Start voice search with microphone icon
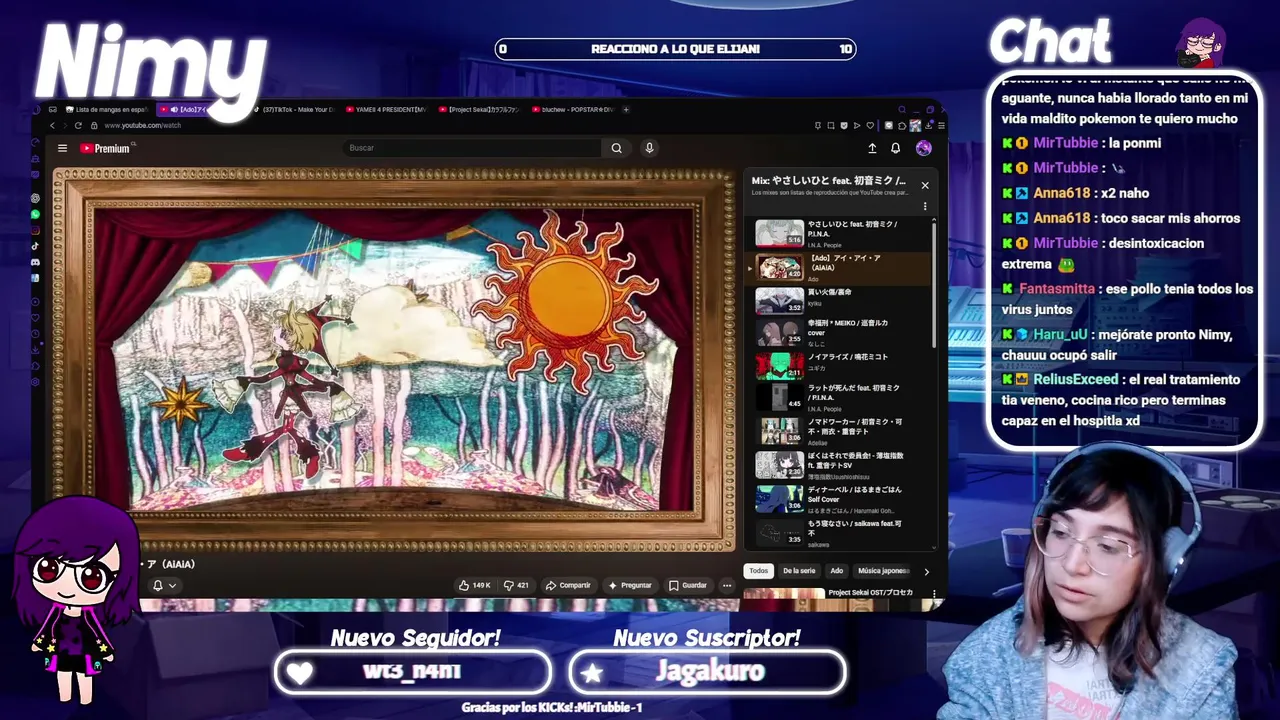1280x720 pixels. 649,148
